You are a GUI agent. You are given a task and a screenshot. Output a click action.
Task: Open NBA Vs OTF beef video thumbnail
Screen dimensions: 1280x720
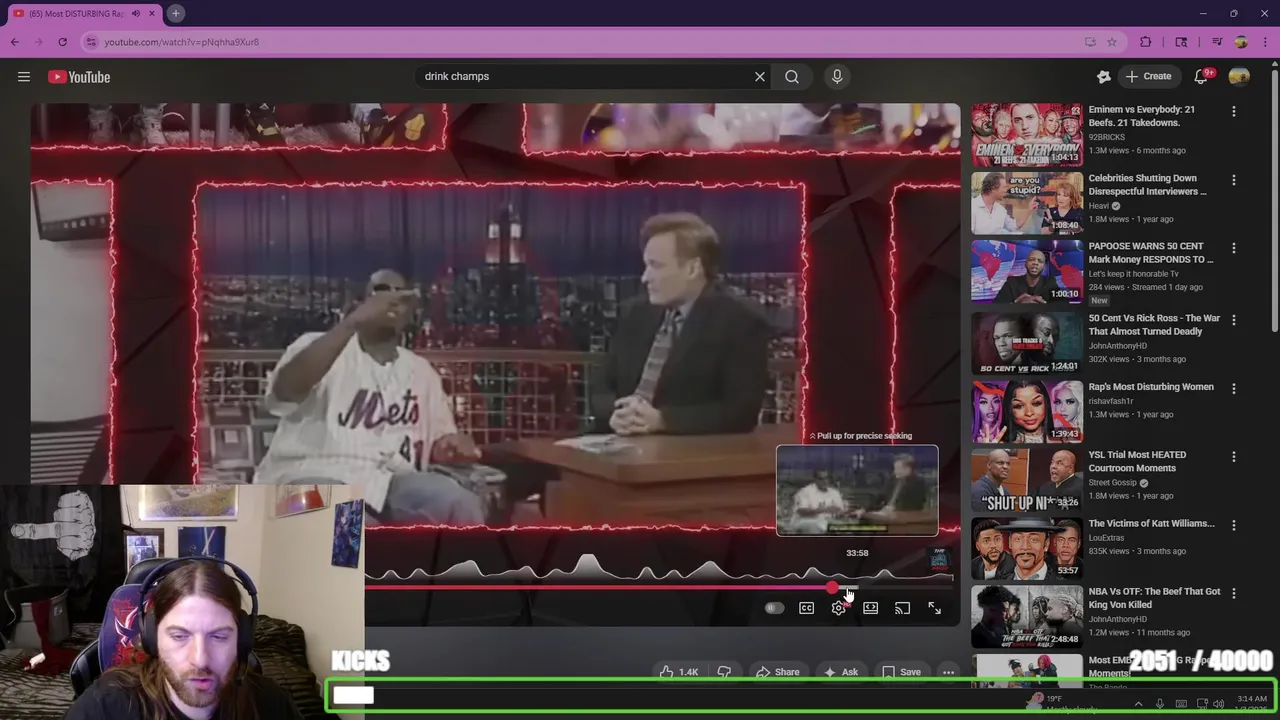click(x=1027, y=616)
